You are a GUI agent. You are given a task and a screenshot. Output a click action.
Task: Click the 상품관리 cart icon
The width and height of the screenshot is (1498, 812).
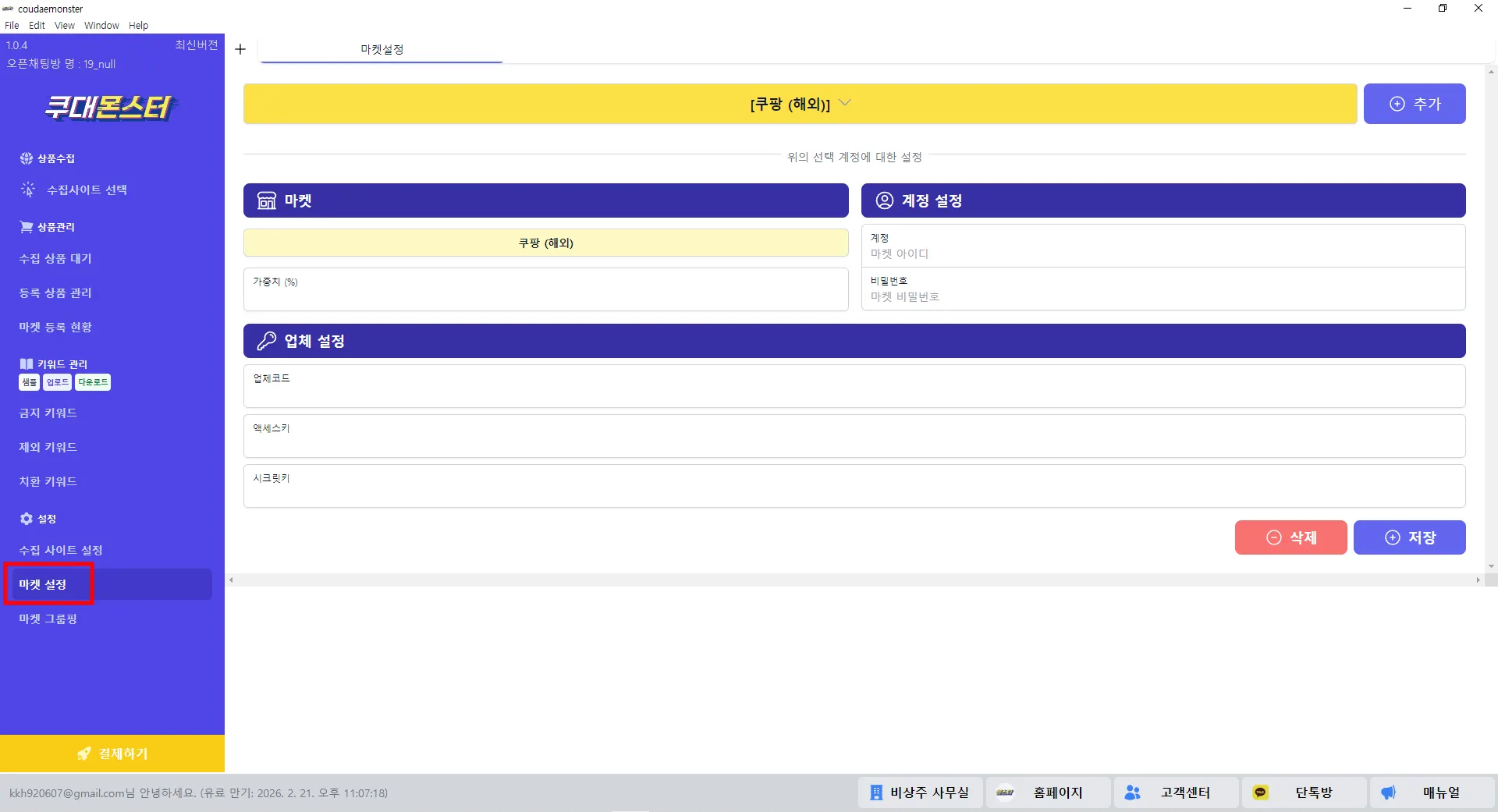coord(27,227)
